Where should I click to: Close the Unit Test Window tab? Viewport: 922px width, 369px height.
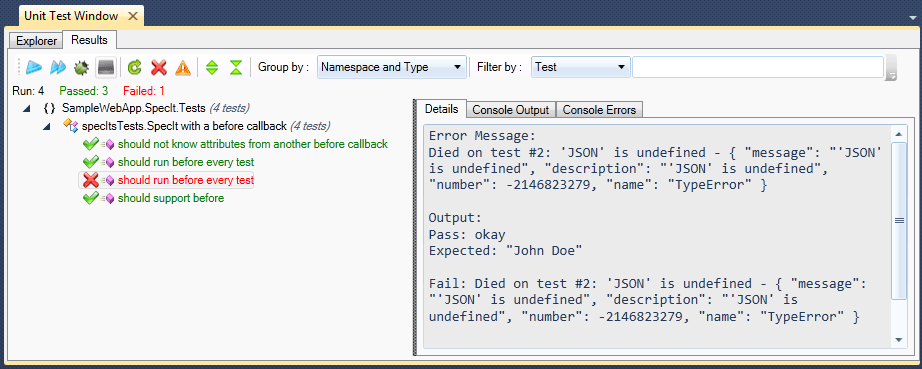133,16
